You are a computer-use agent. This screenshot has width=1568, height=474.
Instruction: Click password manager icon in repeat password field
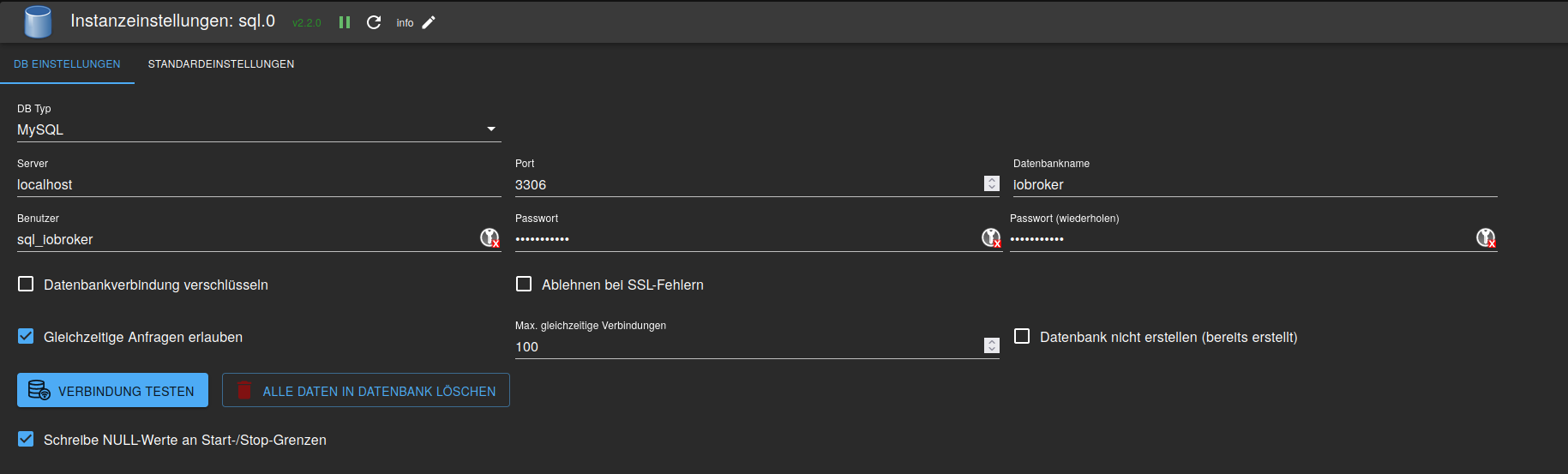(x=1486, y=237)
